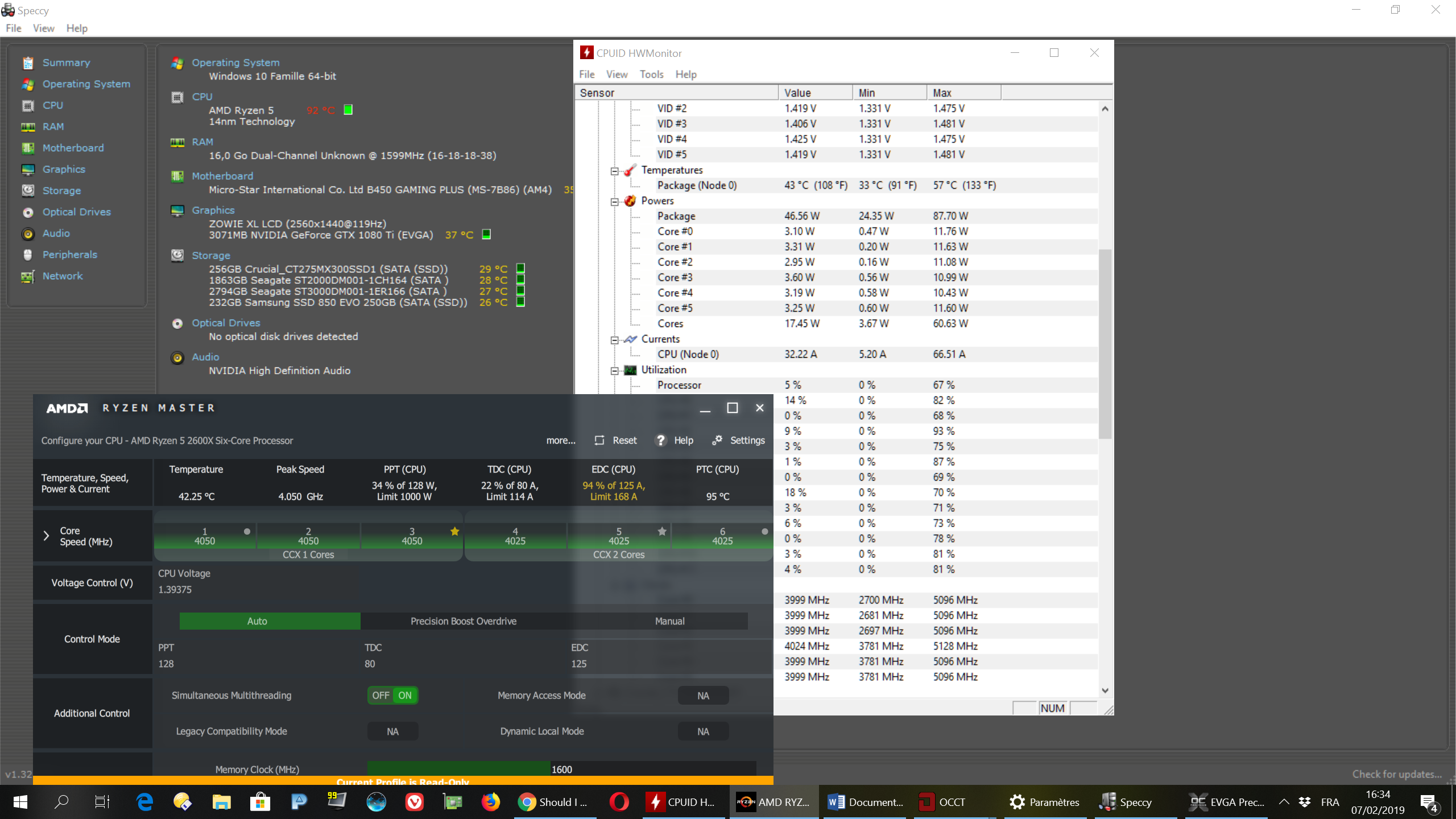Select Graphics in Speccy sidebar

(x=64, y=169)
